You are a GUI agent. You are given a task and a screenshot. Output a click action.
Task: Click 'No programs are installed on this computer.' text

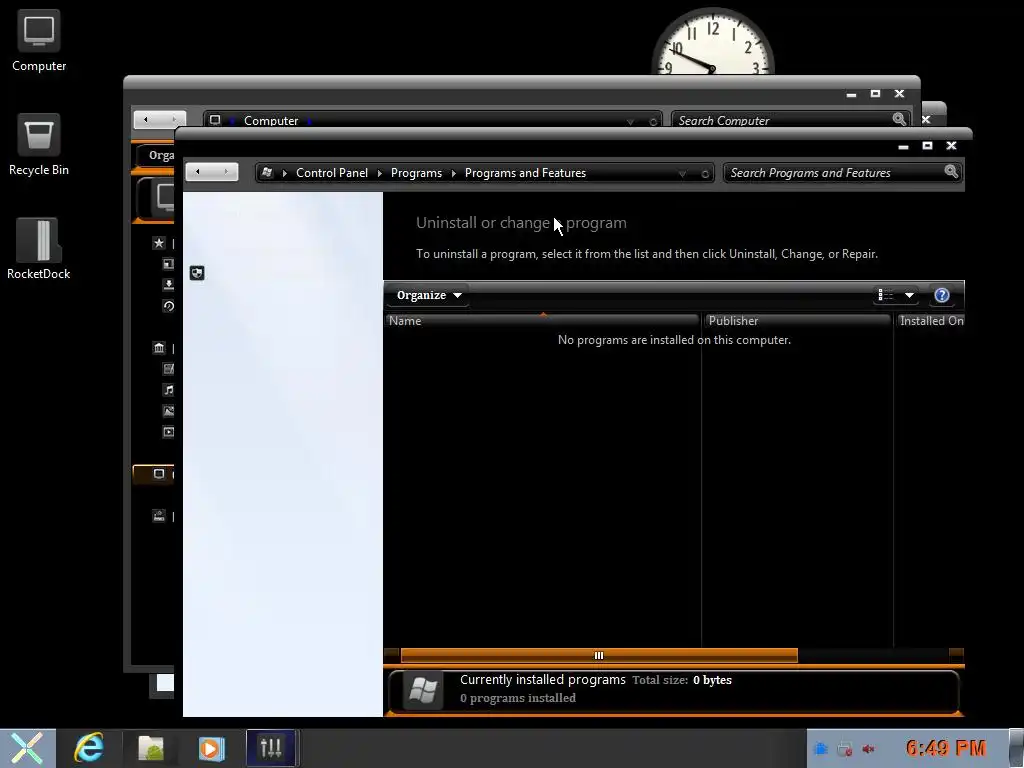click(x=674, y=340)
